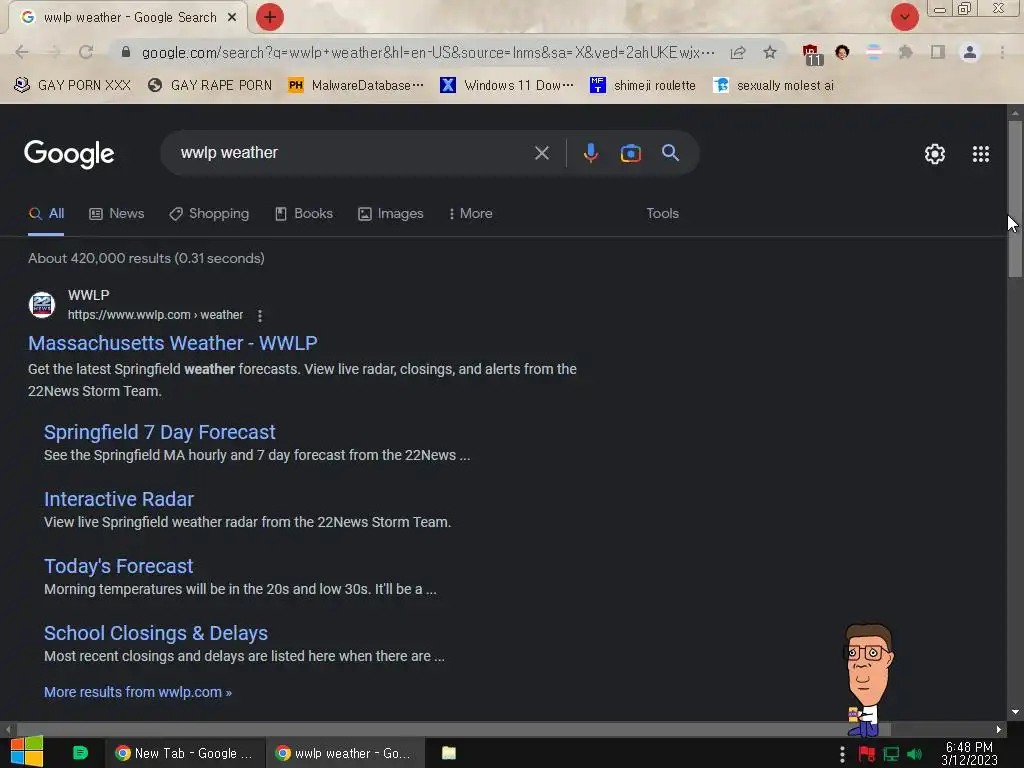Go back to the previous page
Image resolution: width=1024 pixels, height=768 pixels.
click(22, 52)
